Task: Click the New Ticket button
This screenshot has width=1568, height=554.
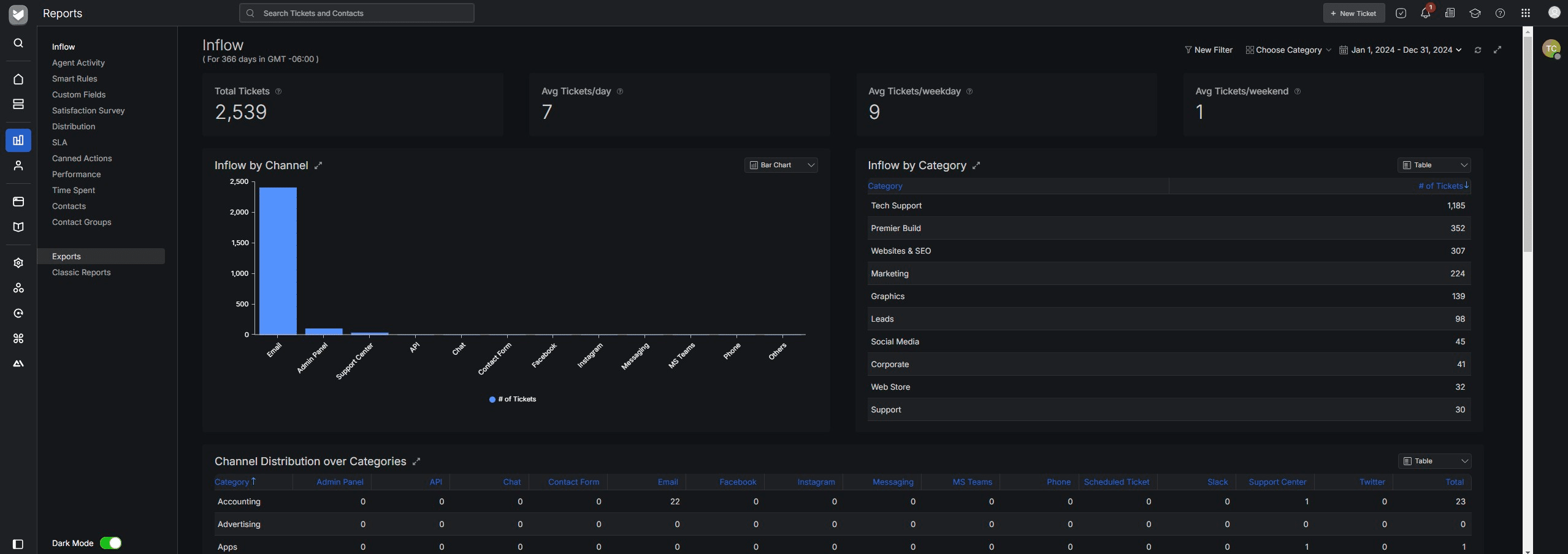Action: 1353,13
